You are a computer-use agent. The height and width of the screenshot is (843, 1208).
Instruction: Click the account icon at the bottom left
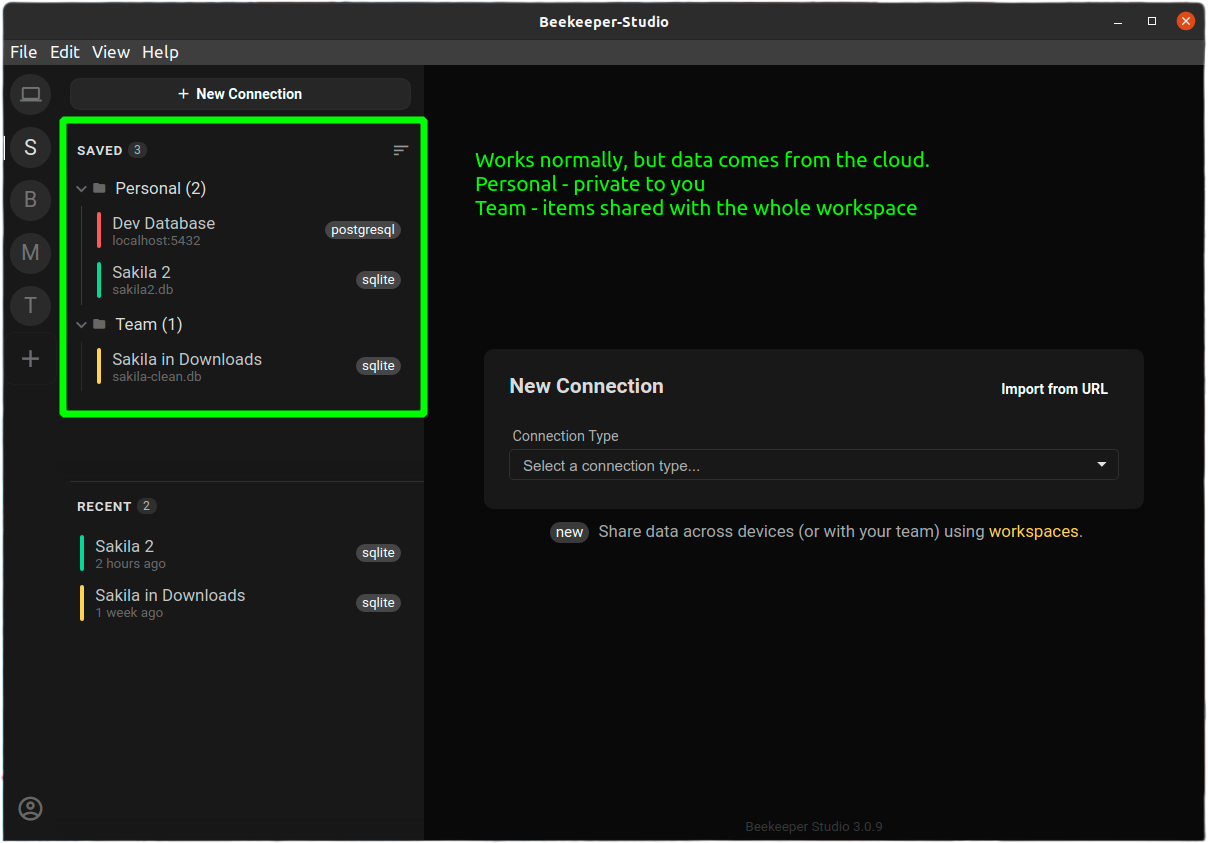(30, 808)
